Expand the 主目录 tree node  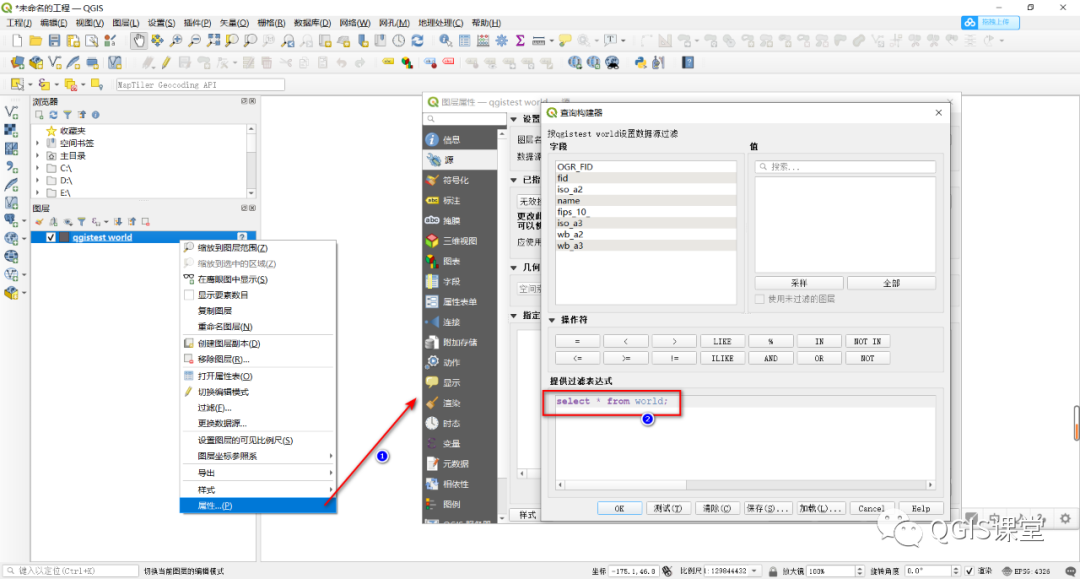click(38, 156)
